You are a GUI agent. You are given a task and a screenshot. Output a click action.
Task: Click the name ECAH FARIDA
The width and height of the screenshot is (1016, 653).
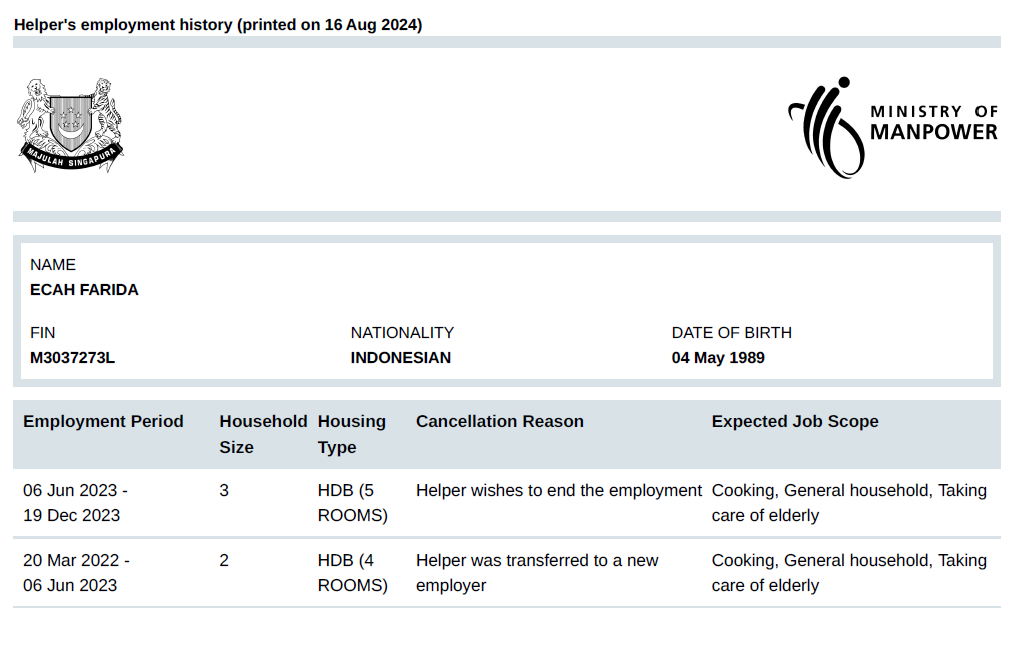tap(84, 290)
